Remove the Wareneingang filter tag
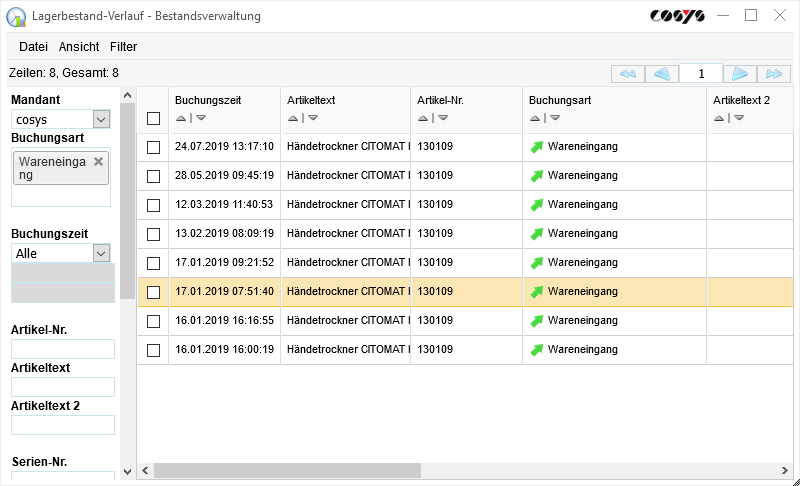800x486 pixels. pos(98,161)
